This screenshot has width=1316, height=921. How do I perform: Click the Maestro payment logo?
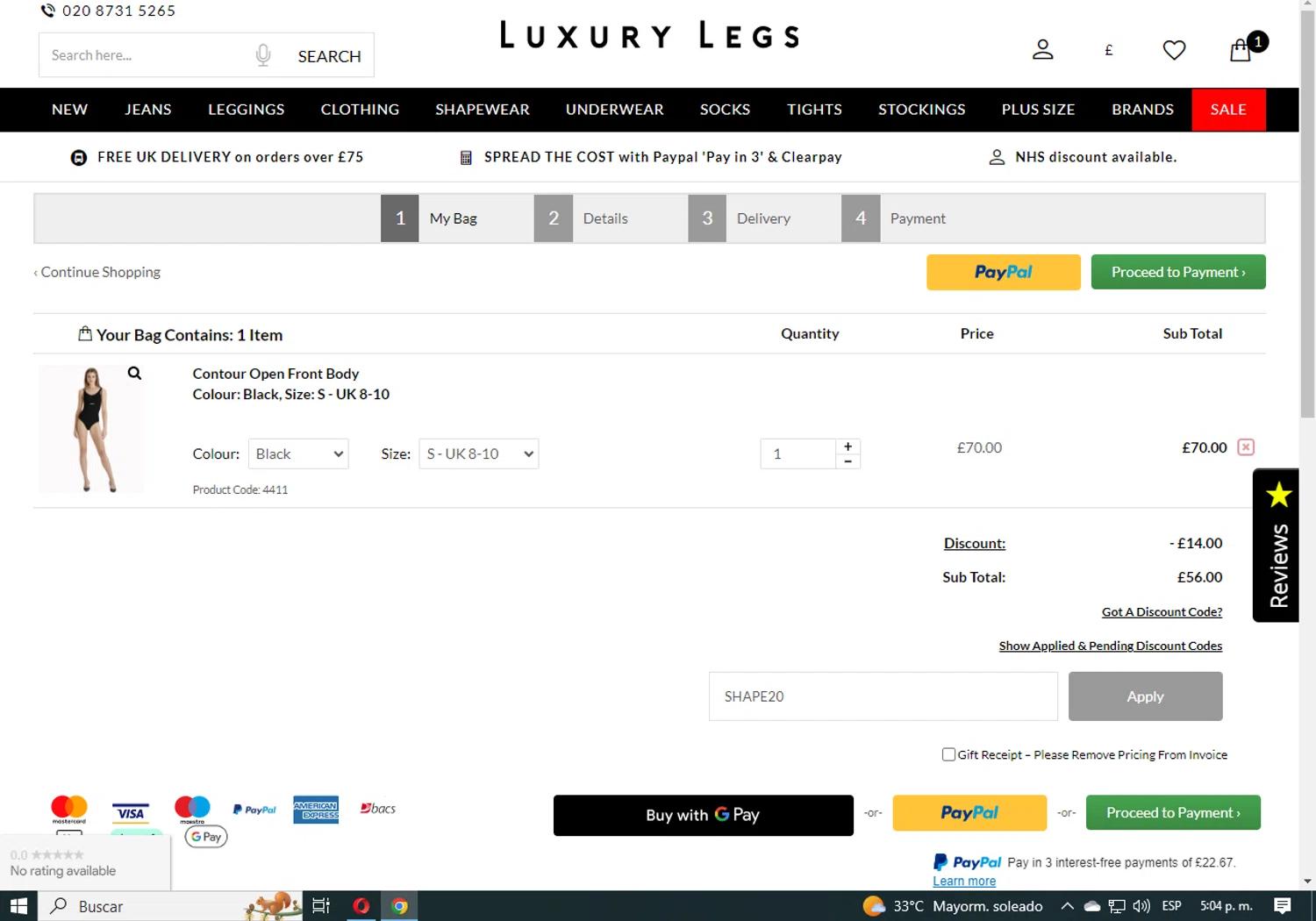192,810
